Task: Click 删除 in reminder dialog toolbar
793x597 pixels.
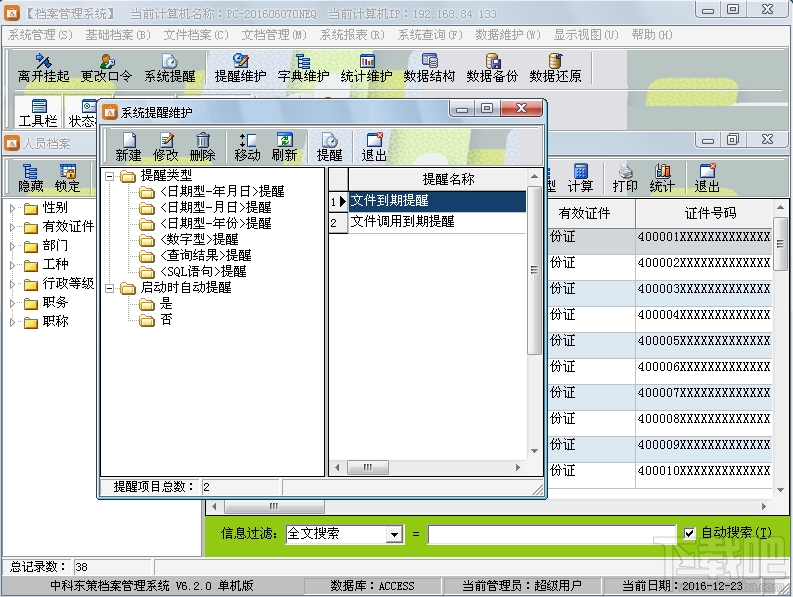Action: coord(202,147)
